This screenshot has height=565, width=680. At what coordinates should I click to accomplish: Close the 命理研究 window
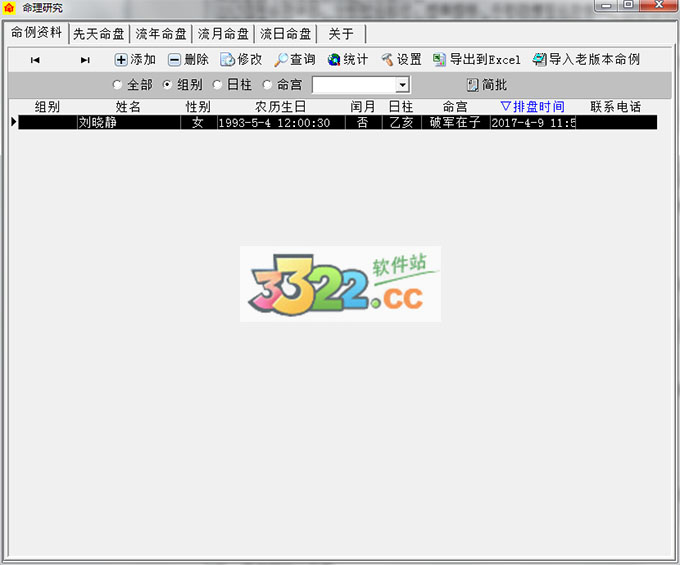pyautogui.click(x=658, y=5)
